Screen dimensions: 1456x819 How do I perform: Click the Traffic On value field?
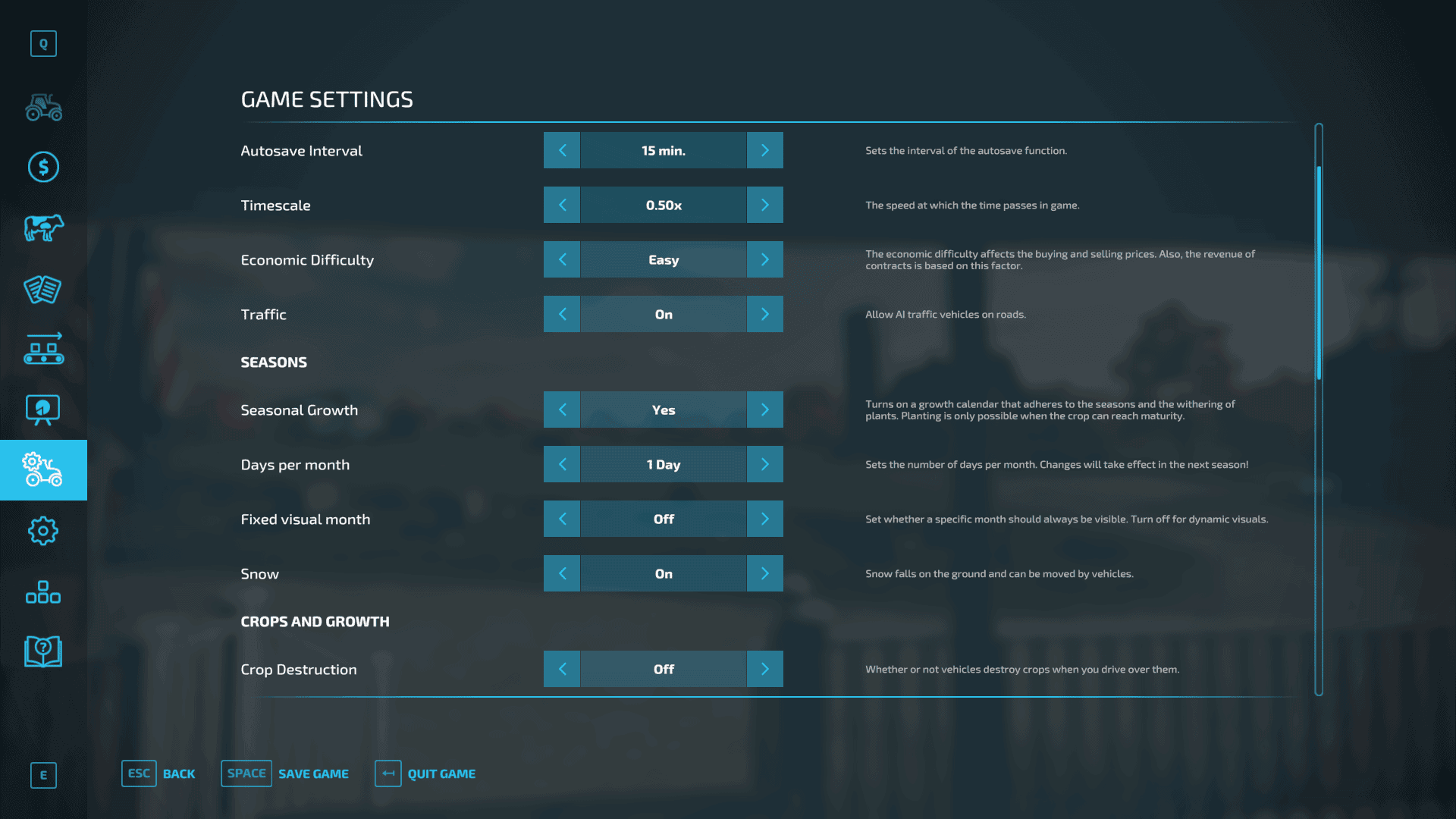664,314
